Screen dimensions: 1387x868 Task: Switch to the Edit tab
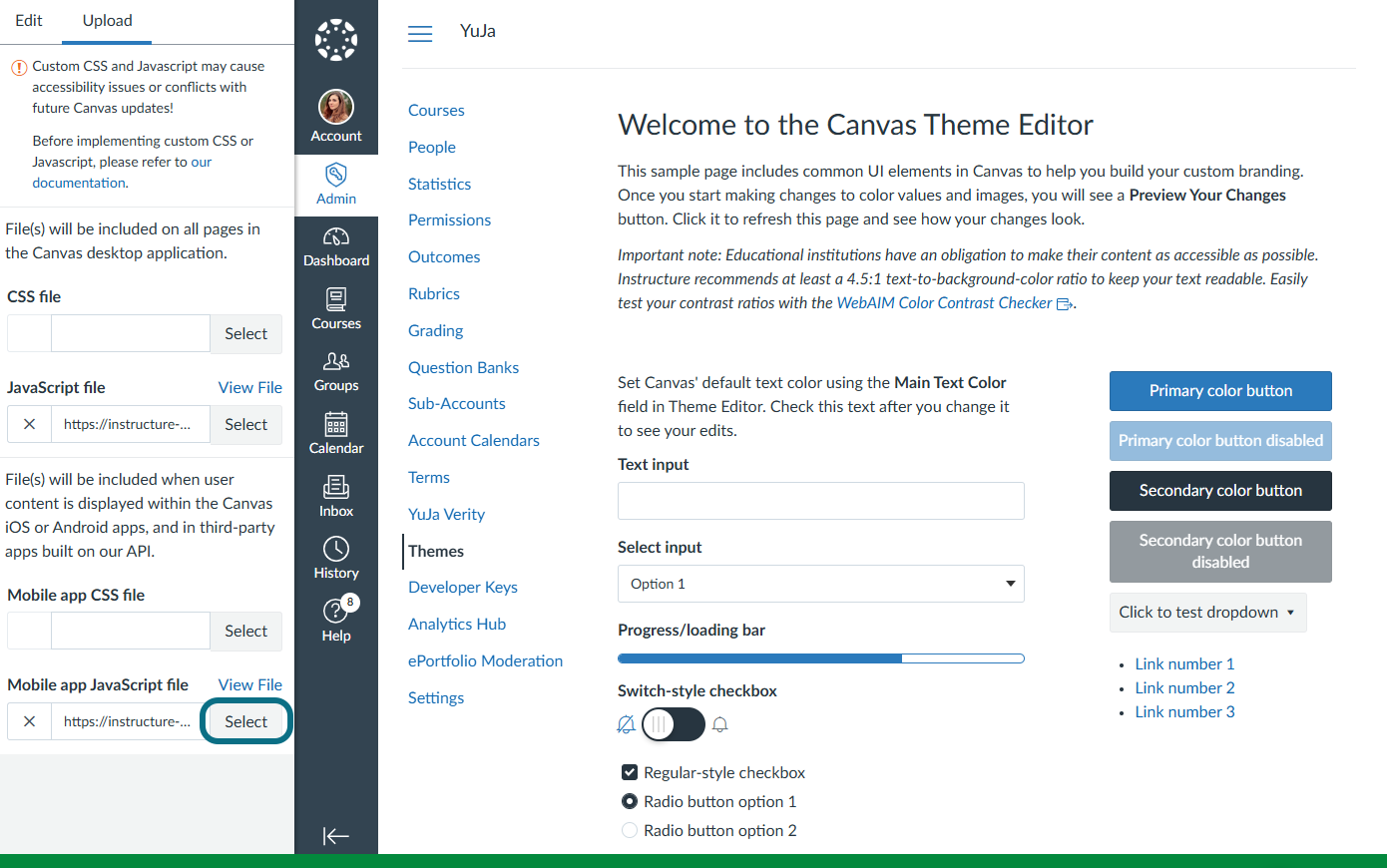(29, 21)
